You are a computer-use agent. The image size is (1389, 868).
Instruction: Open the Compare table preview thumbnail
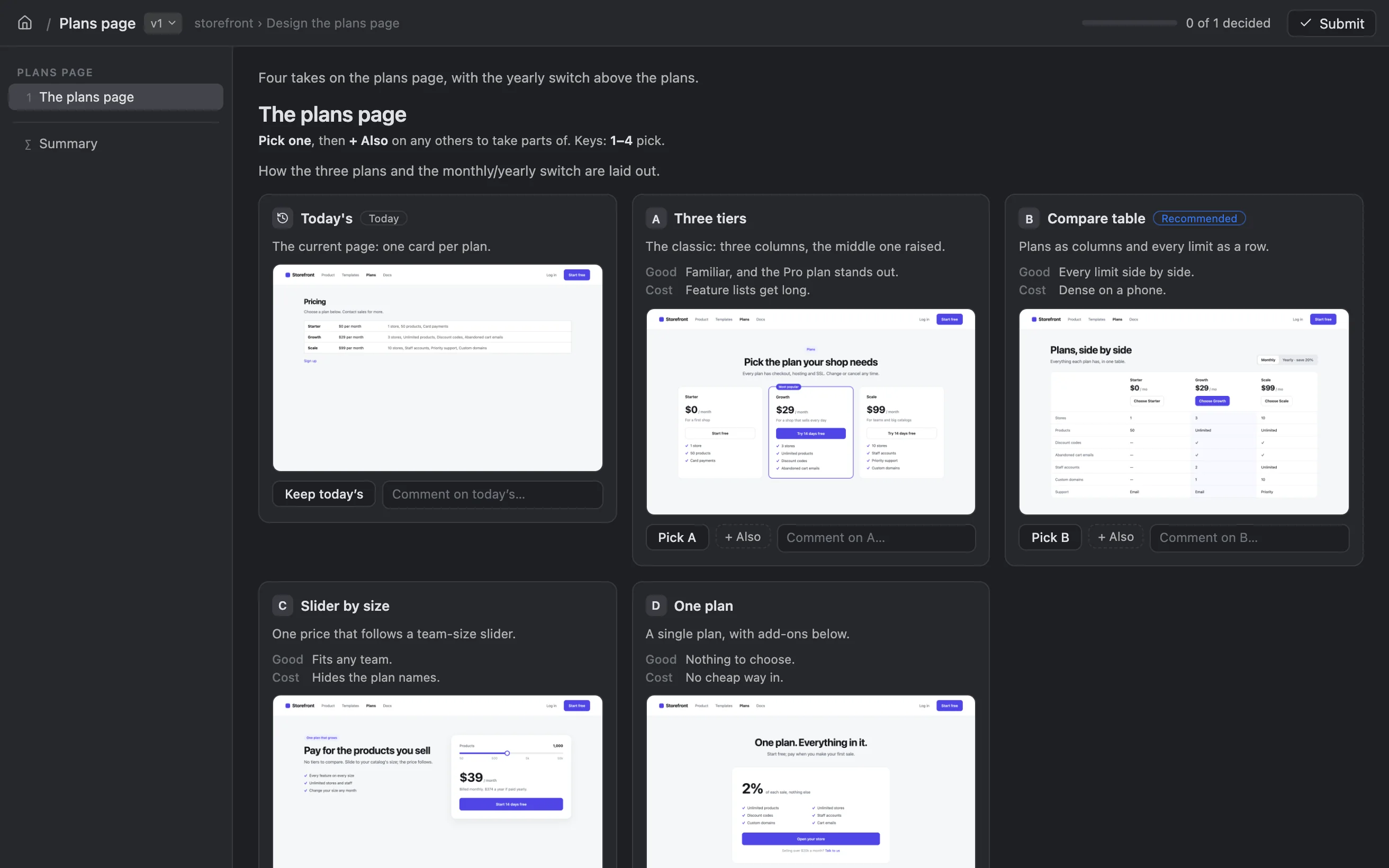[x=1184, y=412]
